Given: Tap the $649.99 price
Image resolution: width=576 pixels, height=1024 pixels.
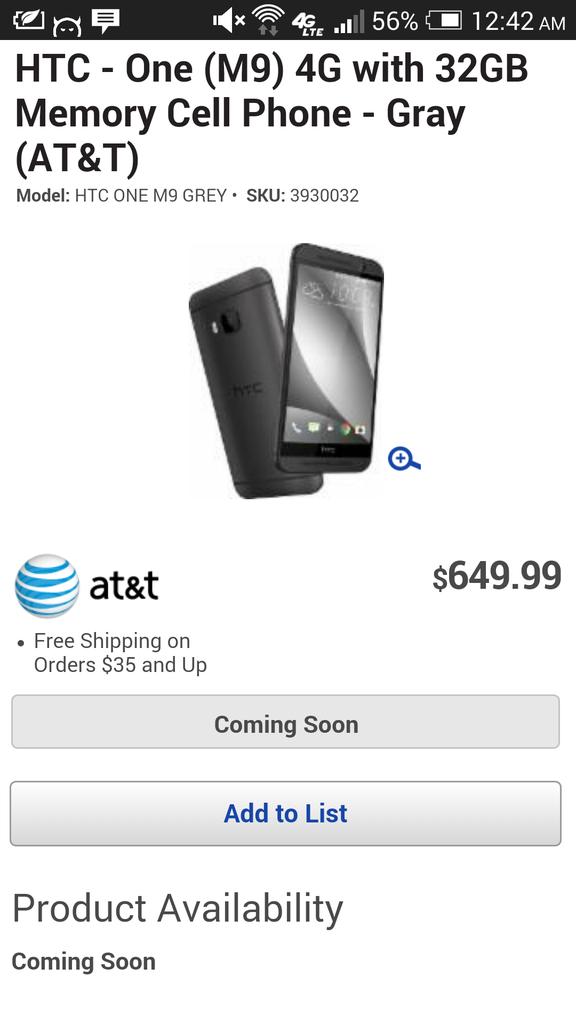Looking at the screenshot, I should (x=496, y=576).
